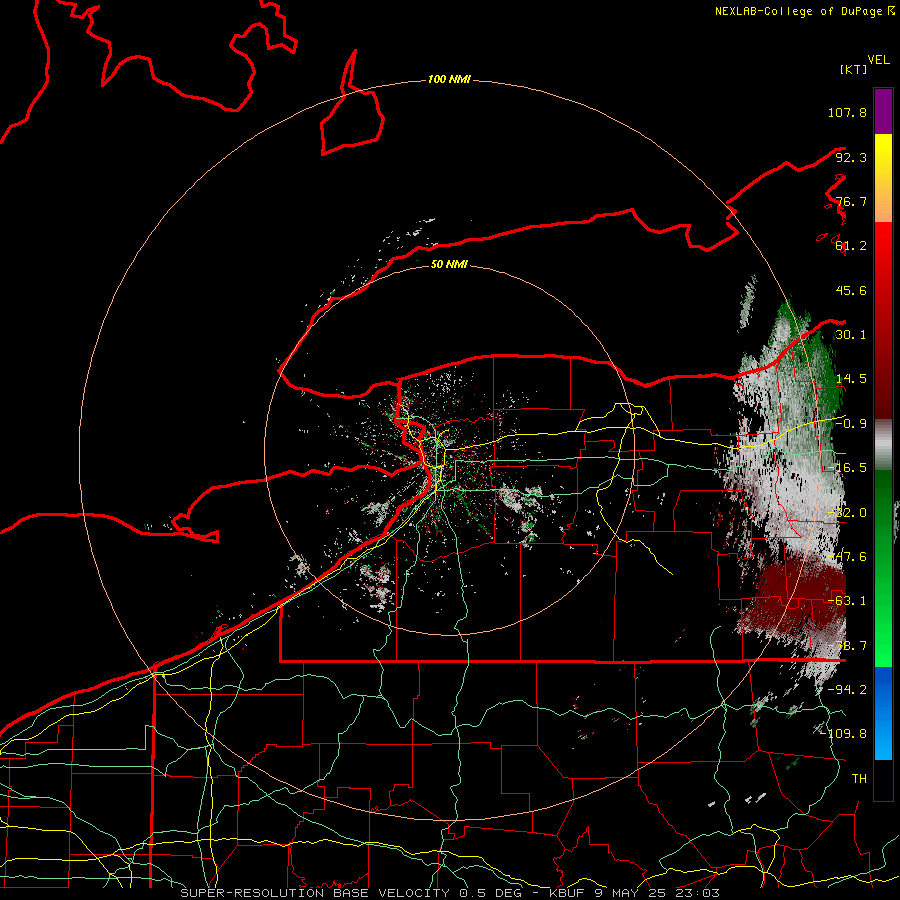Click the TH legend label

pos(859,779)
